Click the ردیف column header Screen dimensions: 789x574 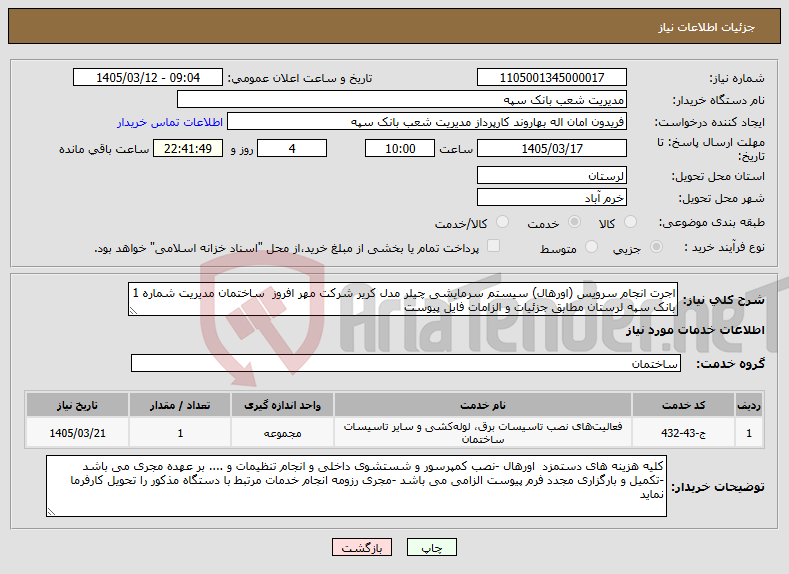click(749, 405)
